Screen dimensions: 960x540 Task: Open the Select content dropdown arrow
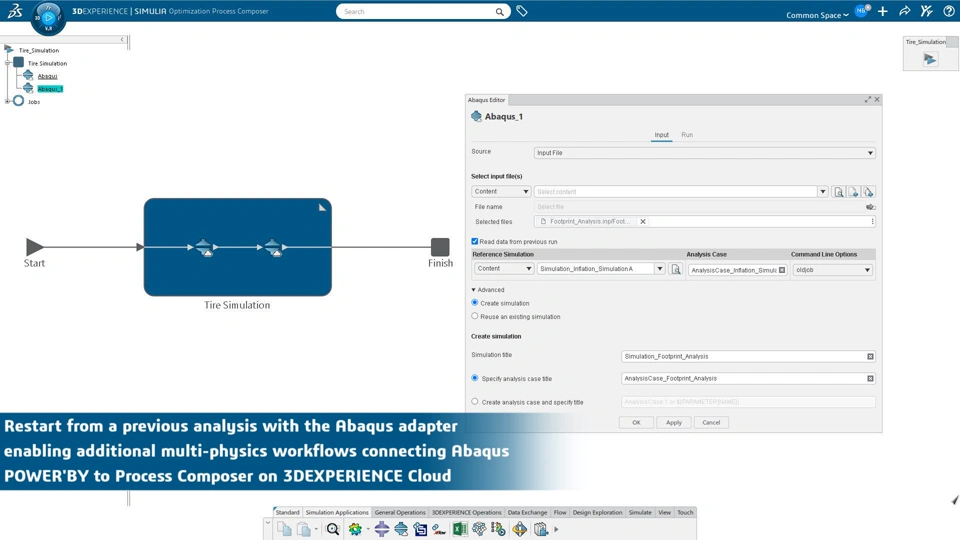click(823, 192)
